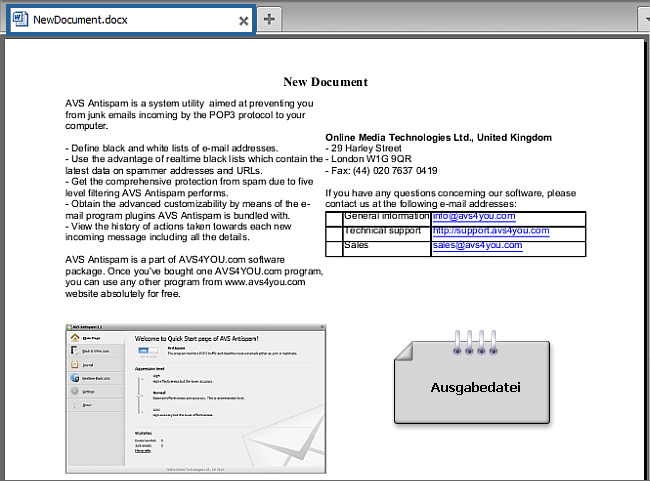Click 'Define black and white lists' line

tap(172, 148)
